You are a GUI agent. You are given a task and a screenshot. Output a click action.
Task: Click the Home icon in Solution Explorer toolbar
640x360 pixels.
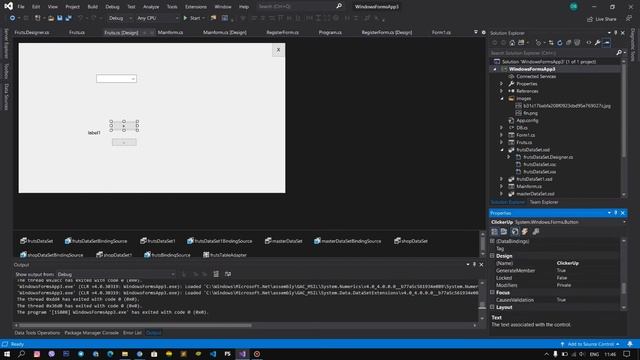tap(512, 43)
